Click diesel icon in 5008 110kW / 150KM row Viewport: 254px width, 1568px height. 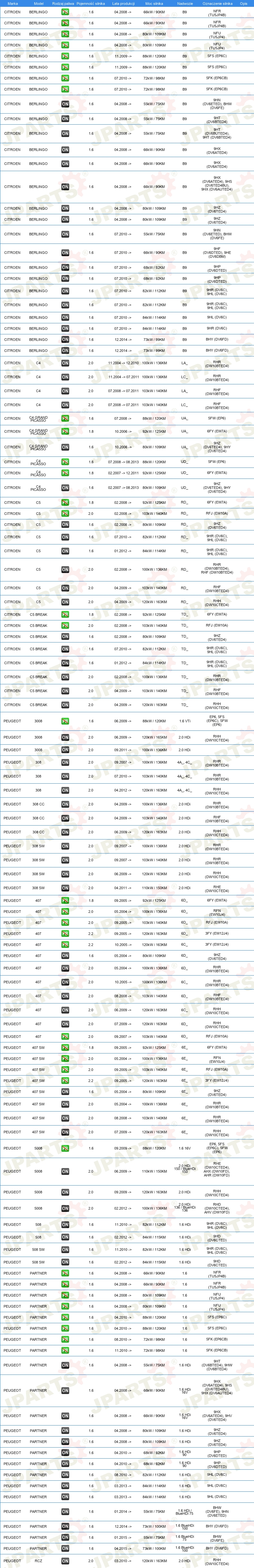coord(65,1171)
